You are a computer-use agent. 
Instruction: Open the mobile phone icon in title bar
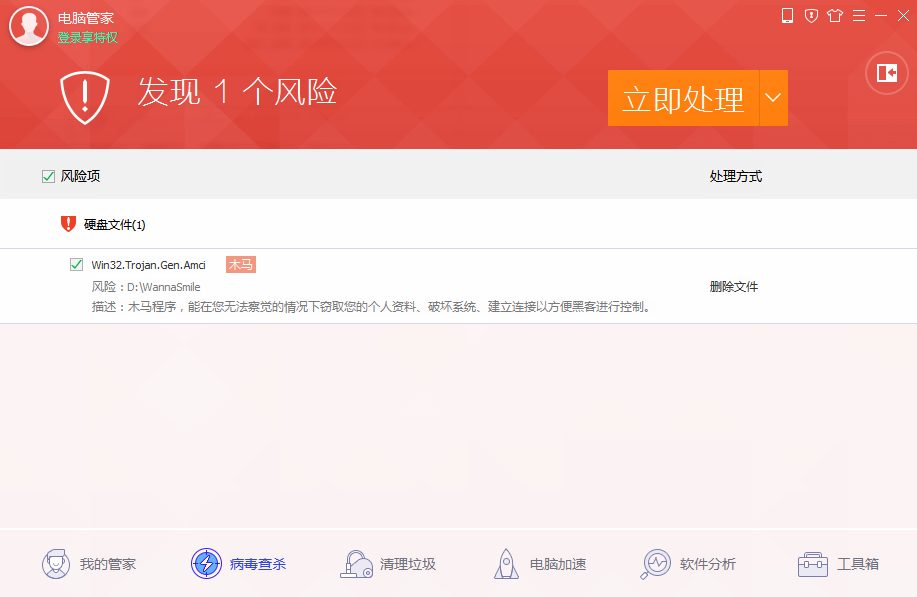coord(787,16)
